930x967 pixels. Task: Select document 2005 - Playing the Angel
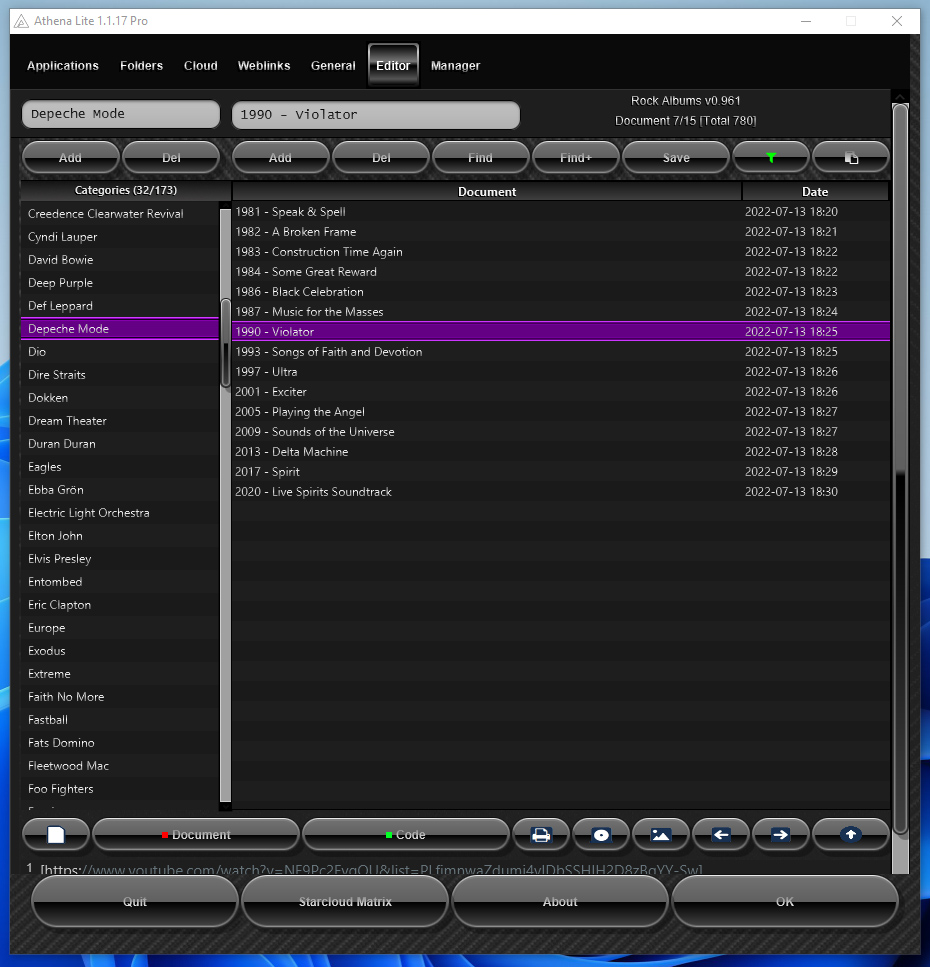coord(561,411)
